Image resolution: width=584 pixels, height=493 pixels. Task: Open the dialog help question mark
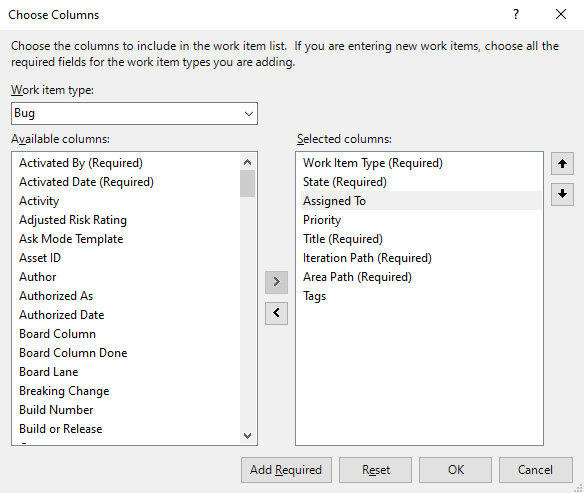pyautogui.click(x=516, y=15)
